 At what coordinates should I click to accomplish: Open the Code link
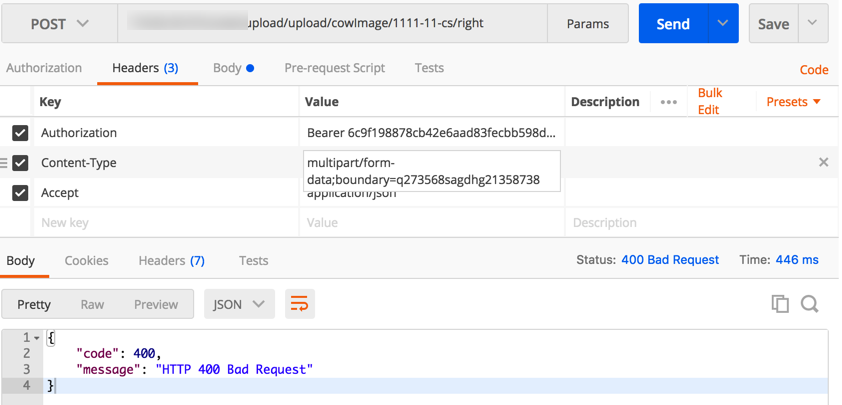click(814, 70)
